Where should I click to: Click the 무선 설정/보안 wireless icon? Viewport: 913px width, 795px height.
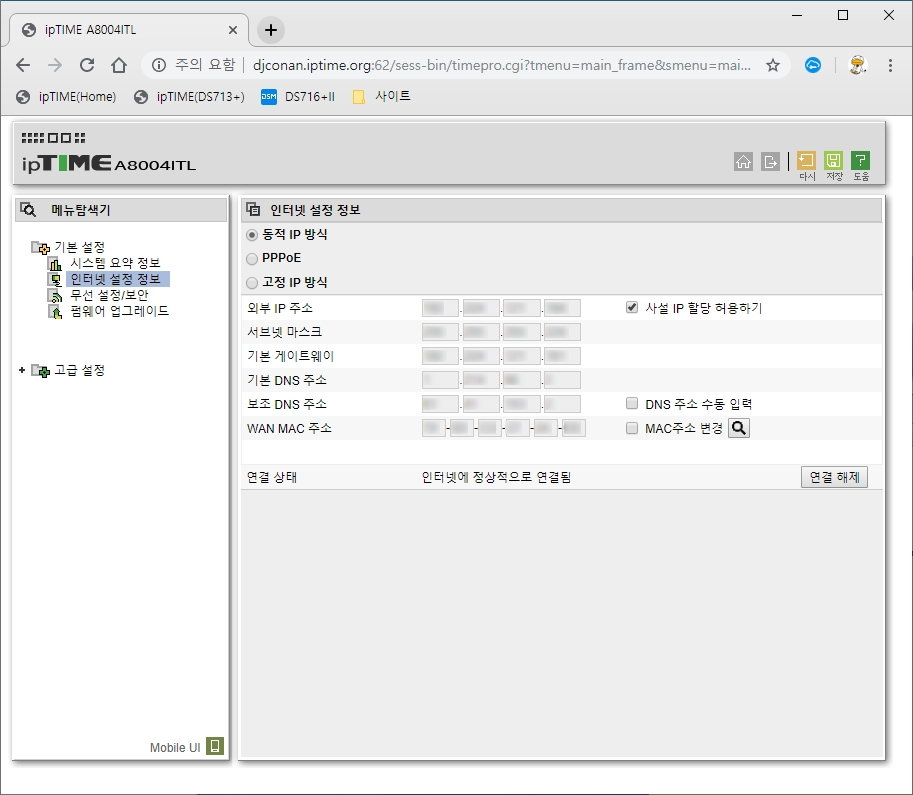(55, 296)
